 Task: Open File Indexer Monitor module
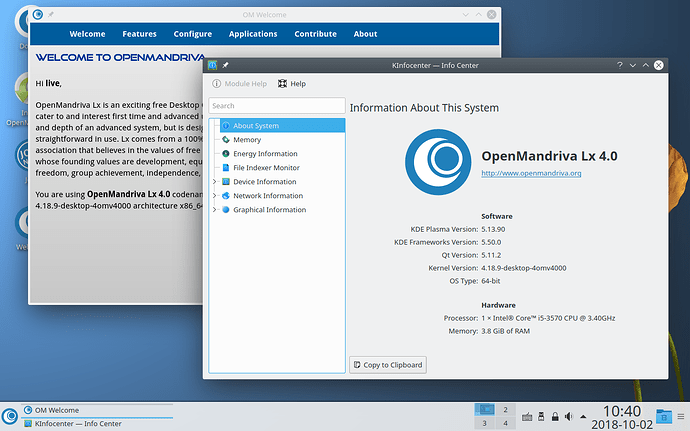266,168
